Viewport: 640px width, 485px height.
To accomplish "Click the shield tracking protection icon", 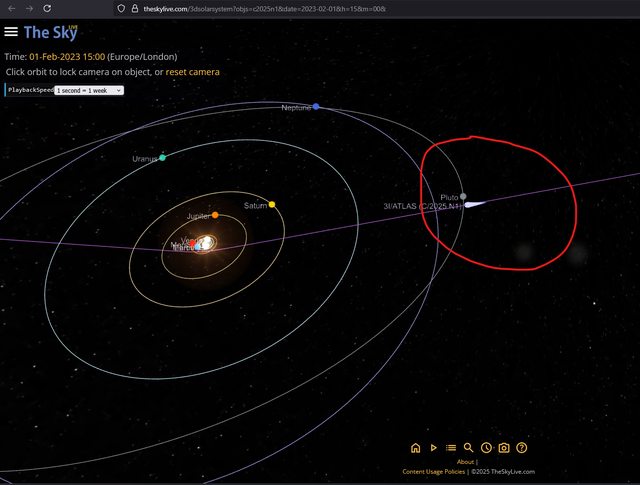I will [x=121, y=9].
